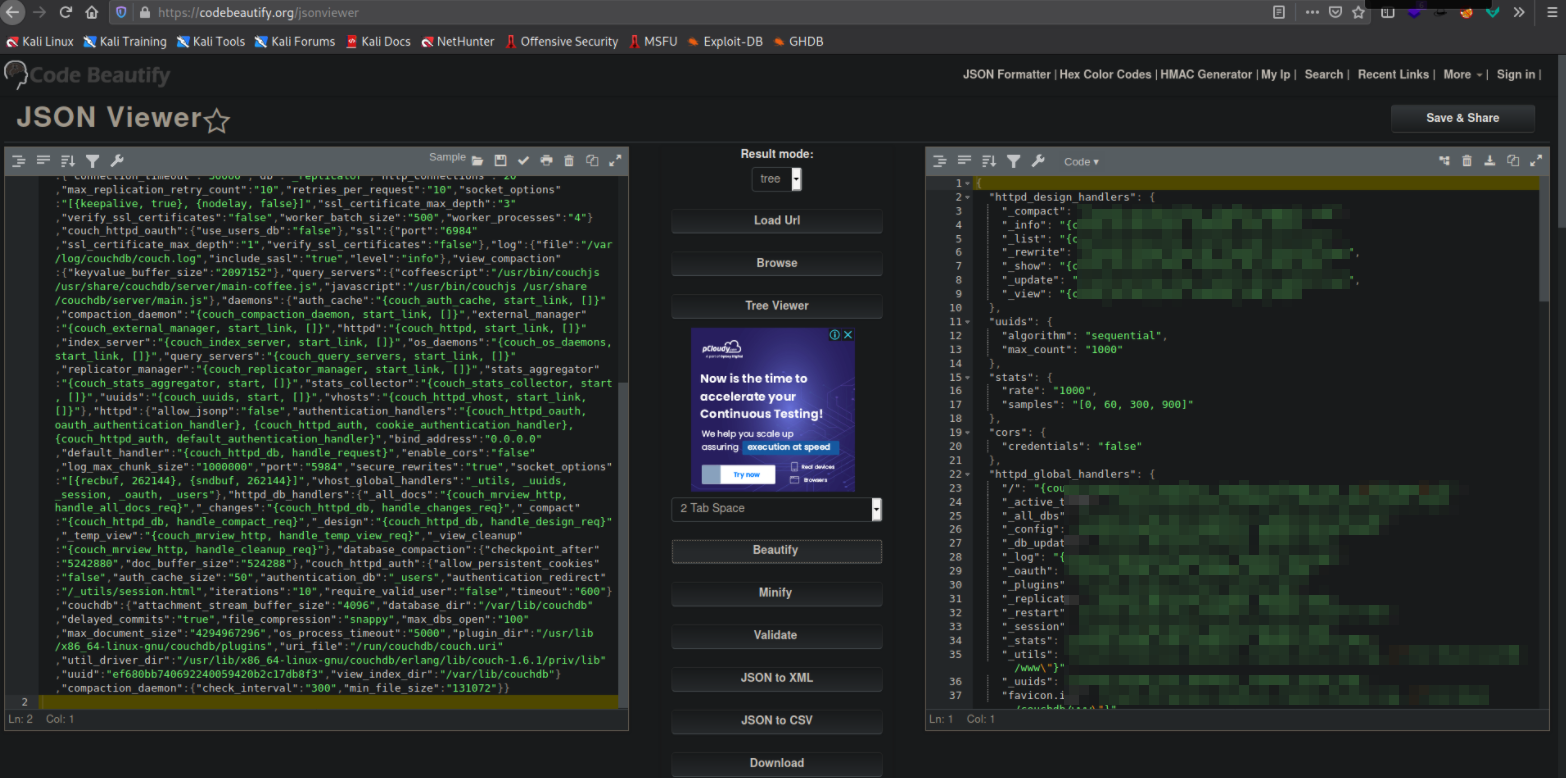Click the repair wrench icon in left editor
The width and height of the screenshot is (1566, 778).
tap(116, 161)
